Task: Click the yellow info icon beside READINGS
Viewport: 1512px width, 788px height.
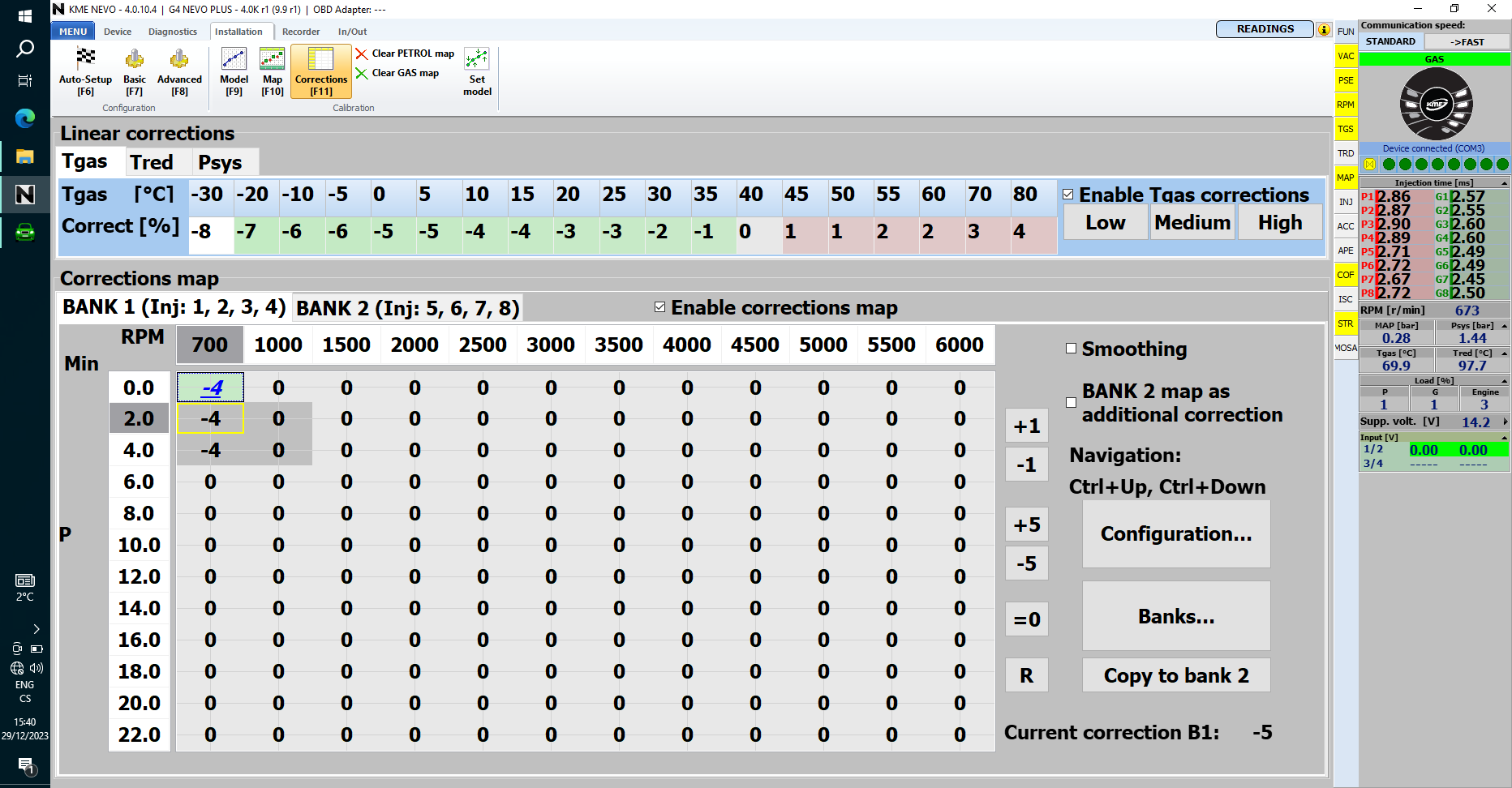Action: pyautogui.click(x=1324, y=30)
